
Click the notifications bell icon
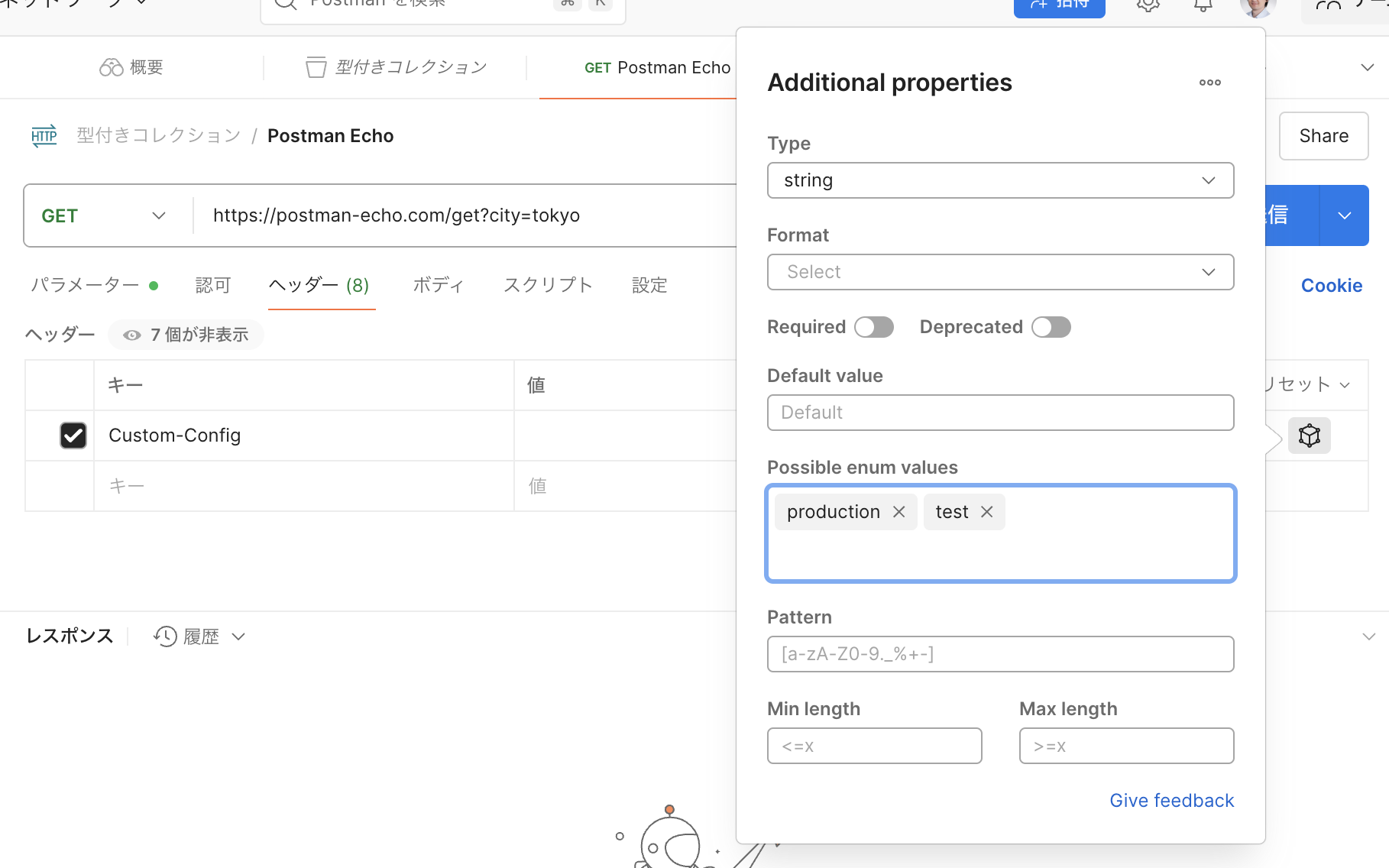(x=1203, y=6)
